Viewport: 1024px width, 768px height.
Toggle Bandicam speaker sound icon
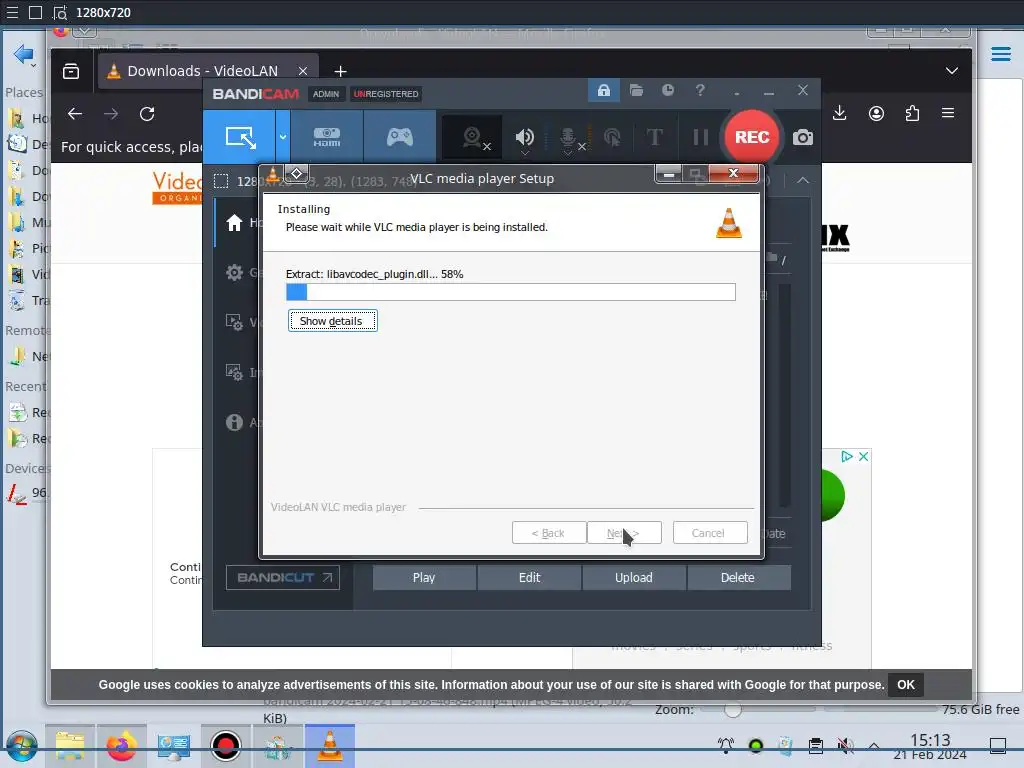(524, 137)
